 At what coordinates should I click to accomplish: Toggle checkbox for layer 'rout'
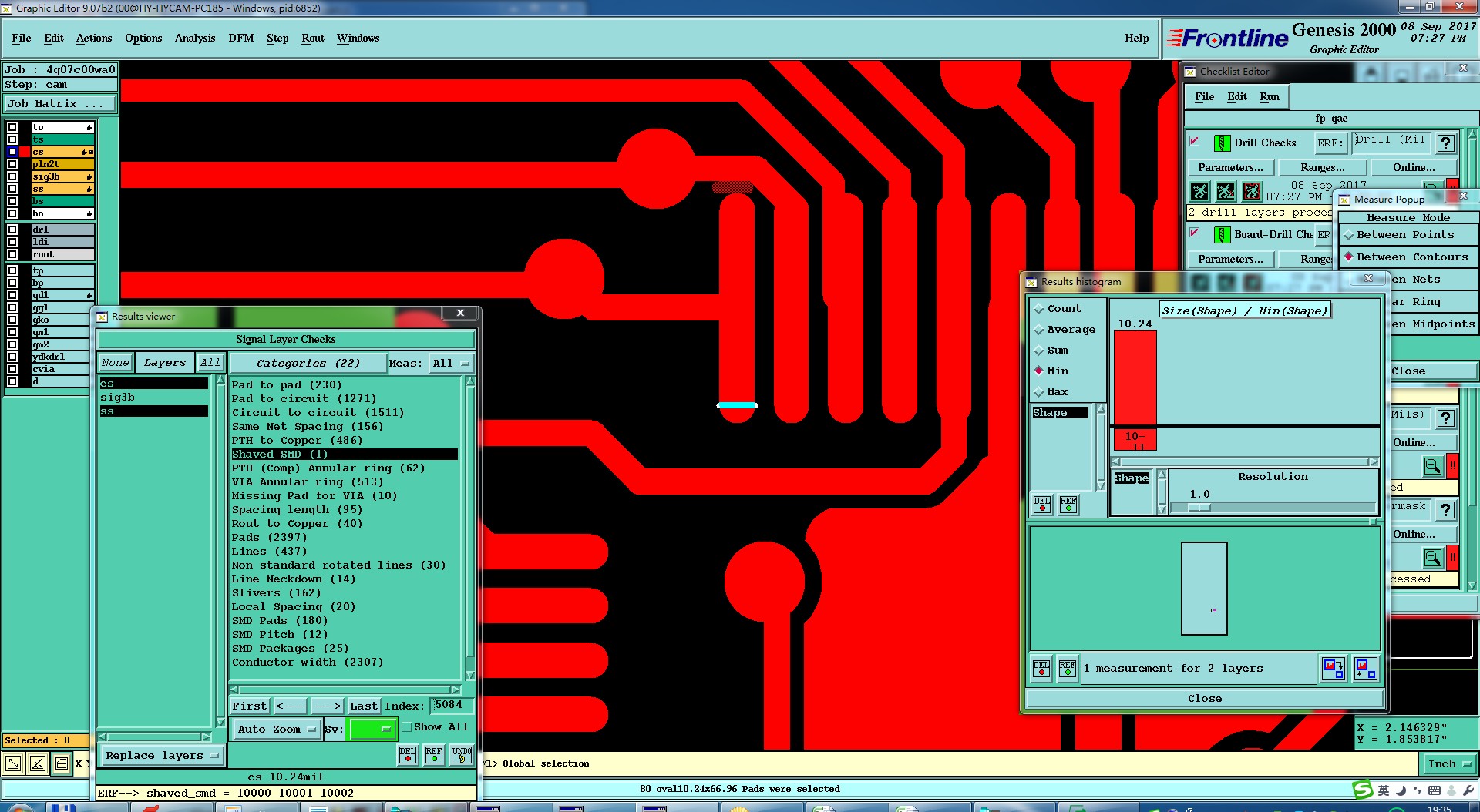pos(12,254)
